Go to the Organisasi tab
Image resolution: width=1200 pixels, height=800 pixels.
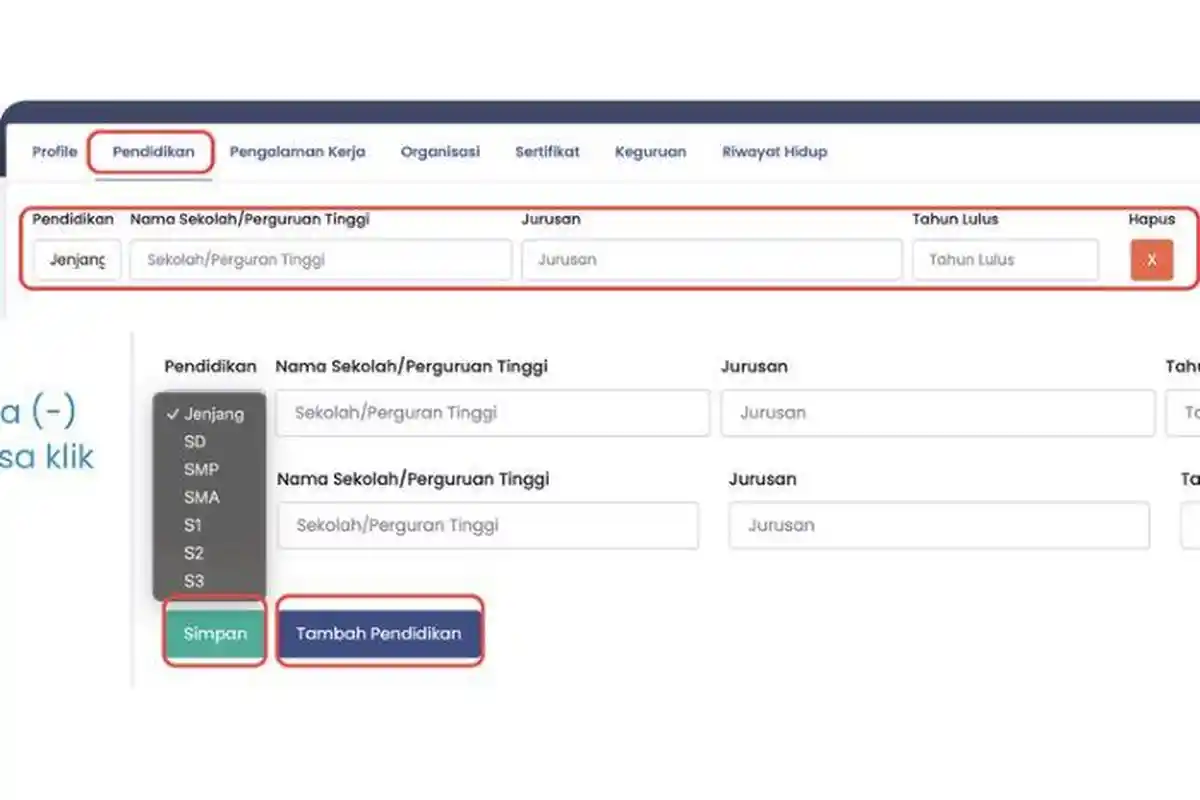(x=440, y=152)
